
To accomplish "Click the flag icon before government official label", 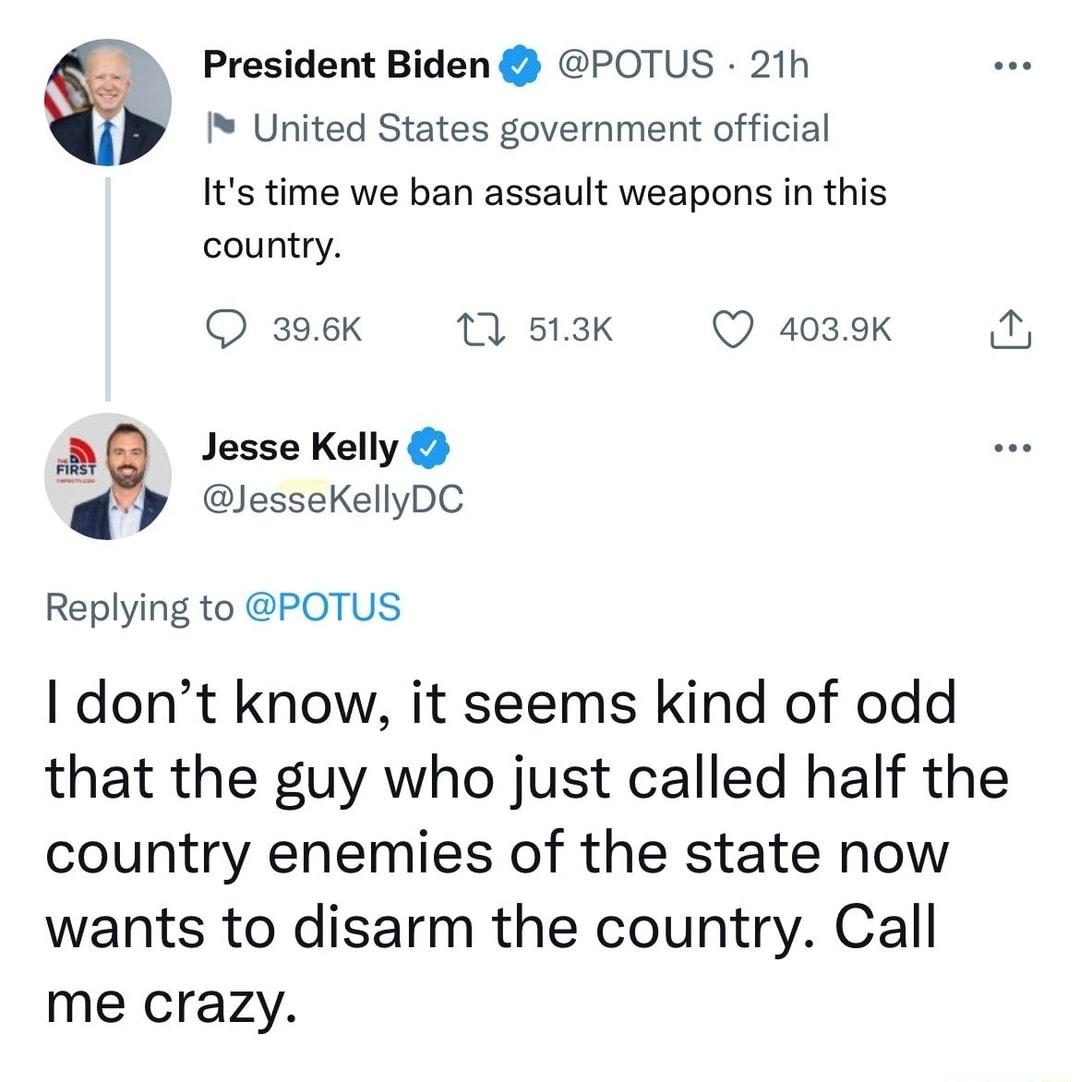I will pyautogui.click(x=222, y=126).
